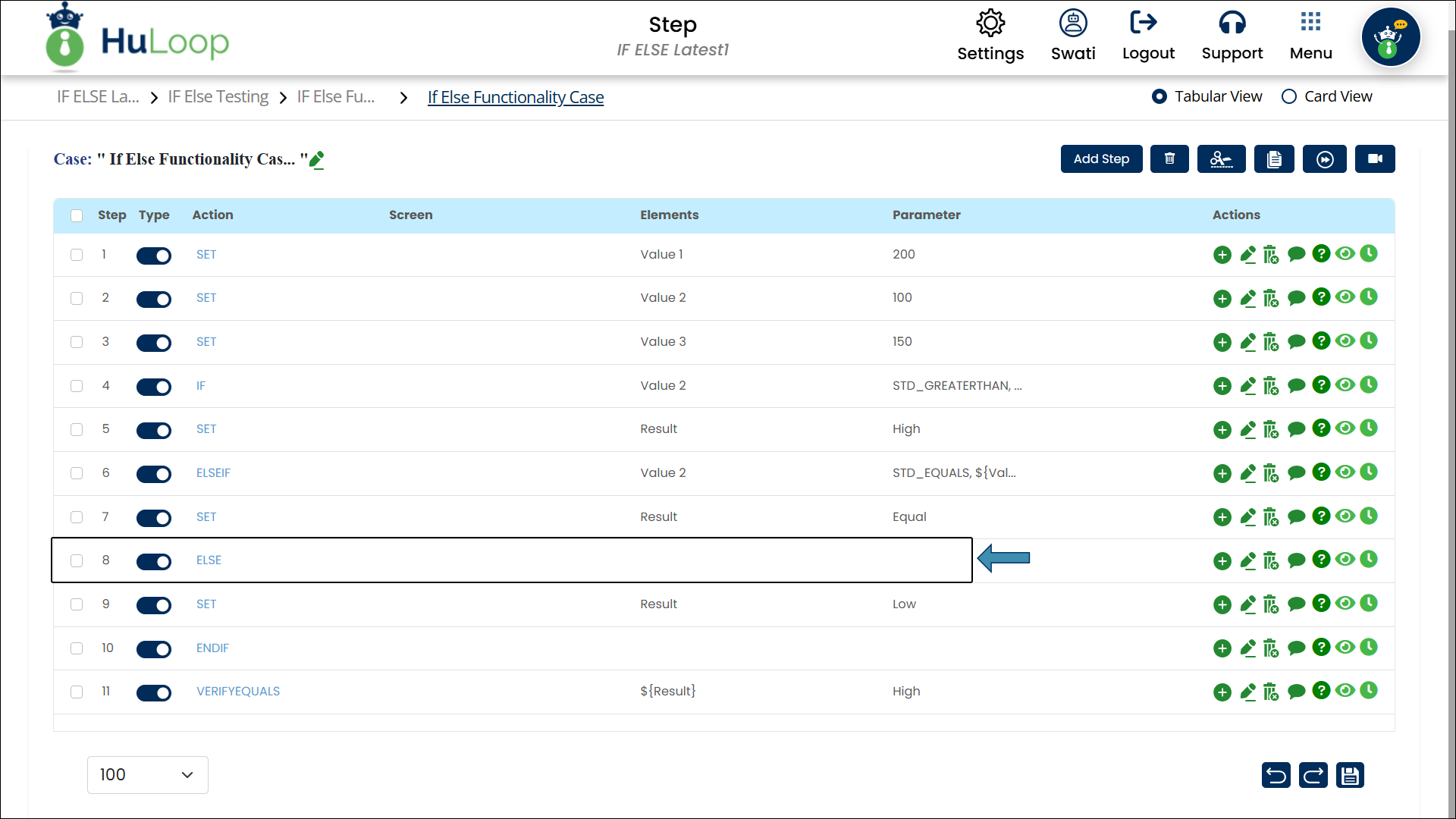Click the Parameter column header

point(926,215)
